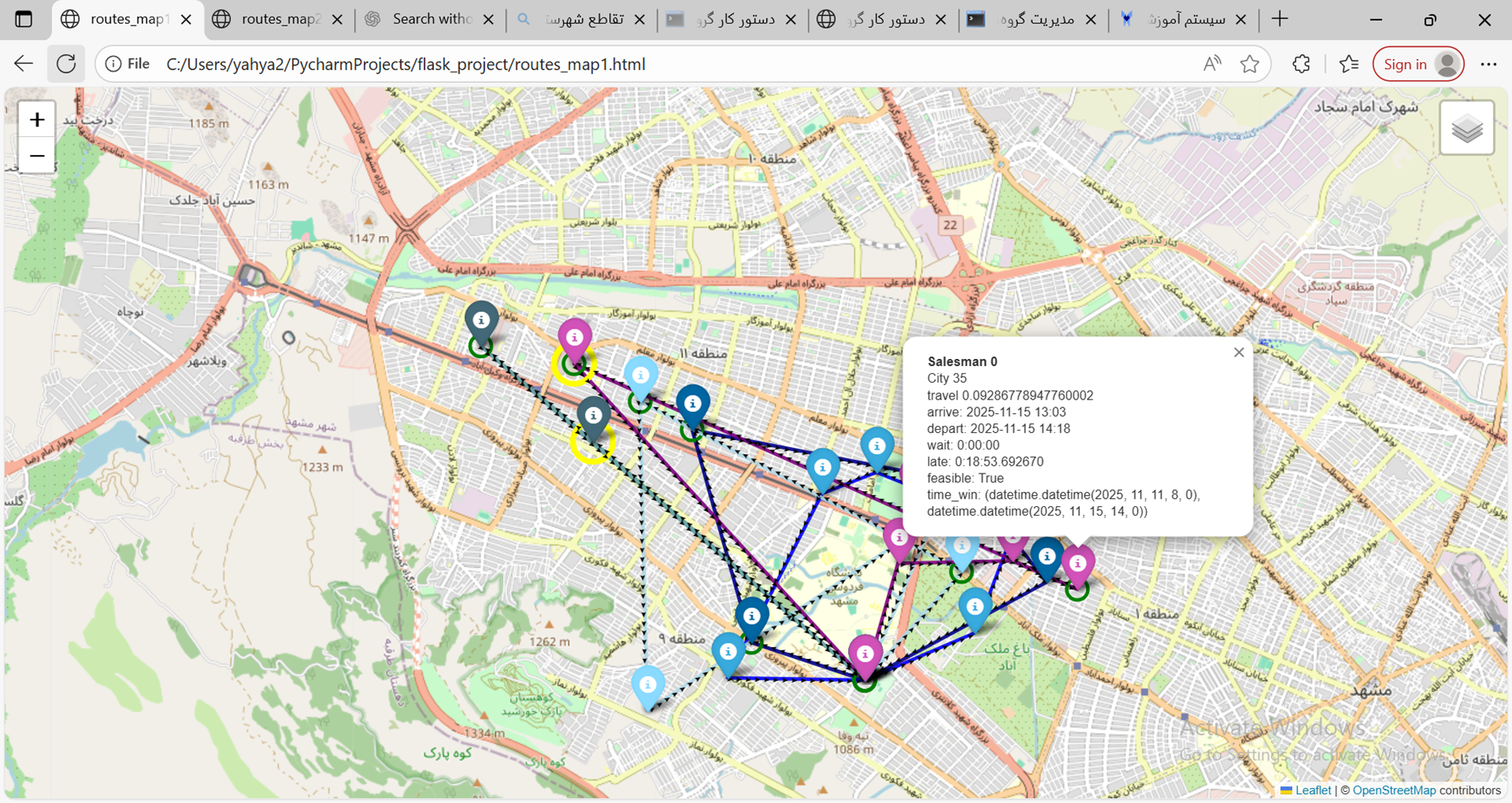Go back using the browser back arrow

click(x=24, y=64)
